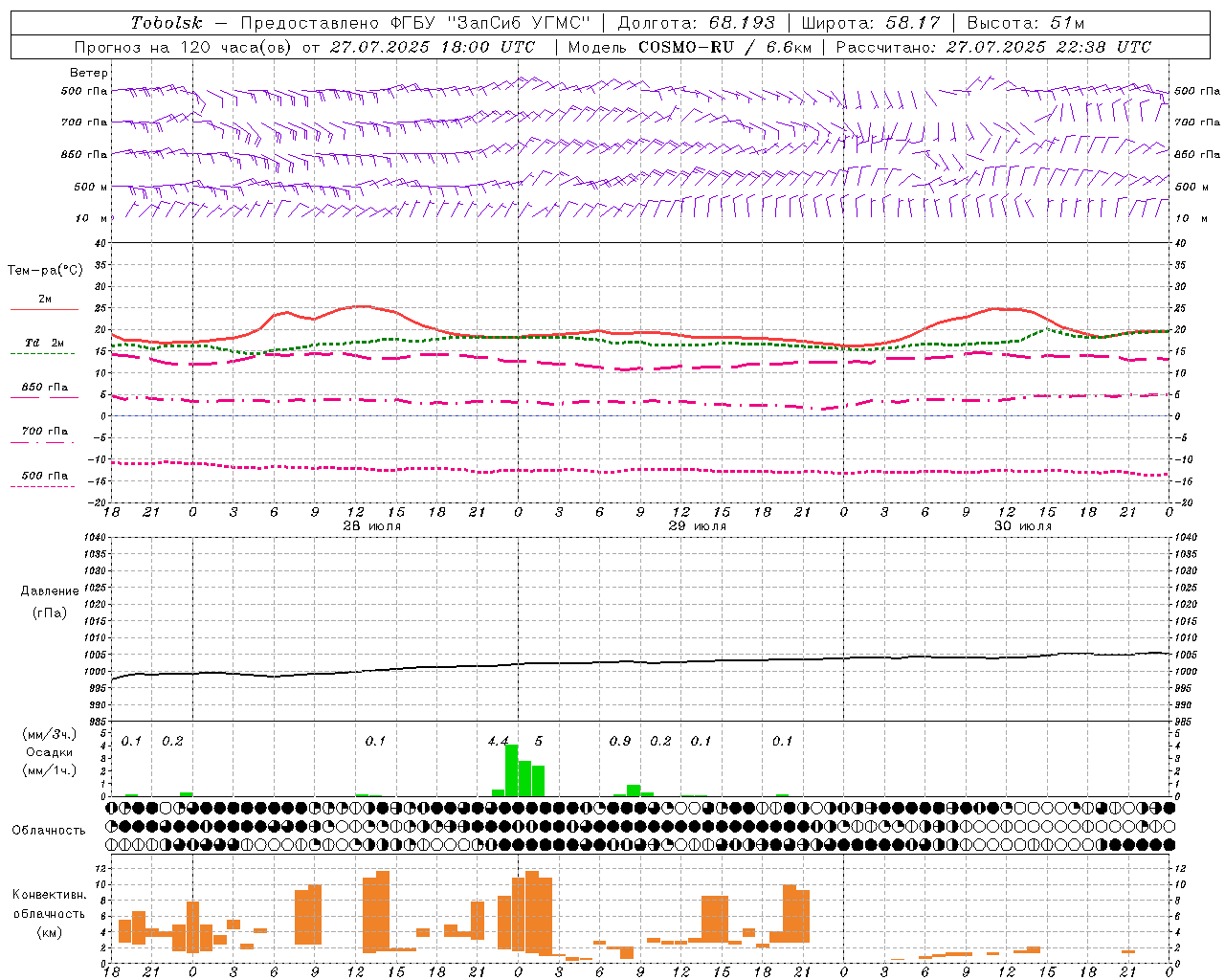This screenshot has width=1225, height=980.
Task: Click the Tobolsk station title
Action: (x=167, y=23)
